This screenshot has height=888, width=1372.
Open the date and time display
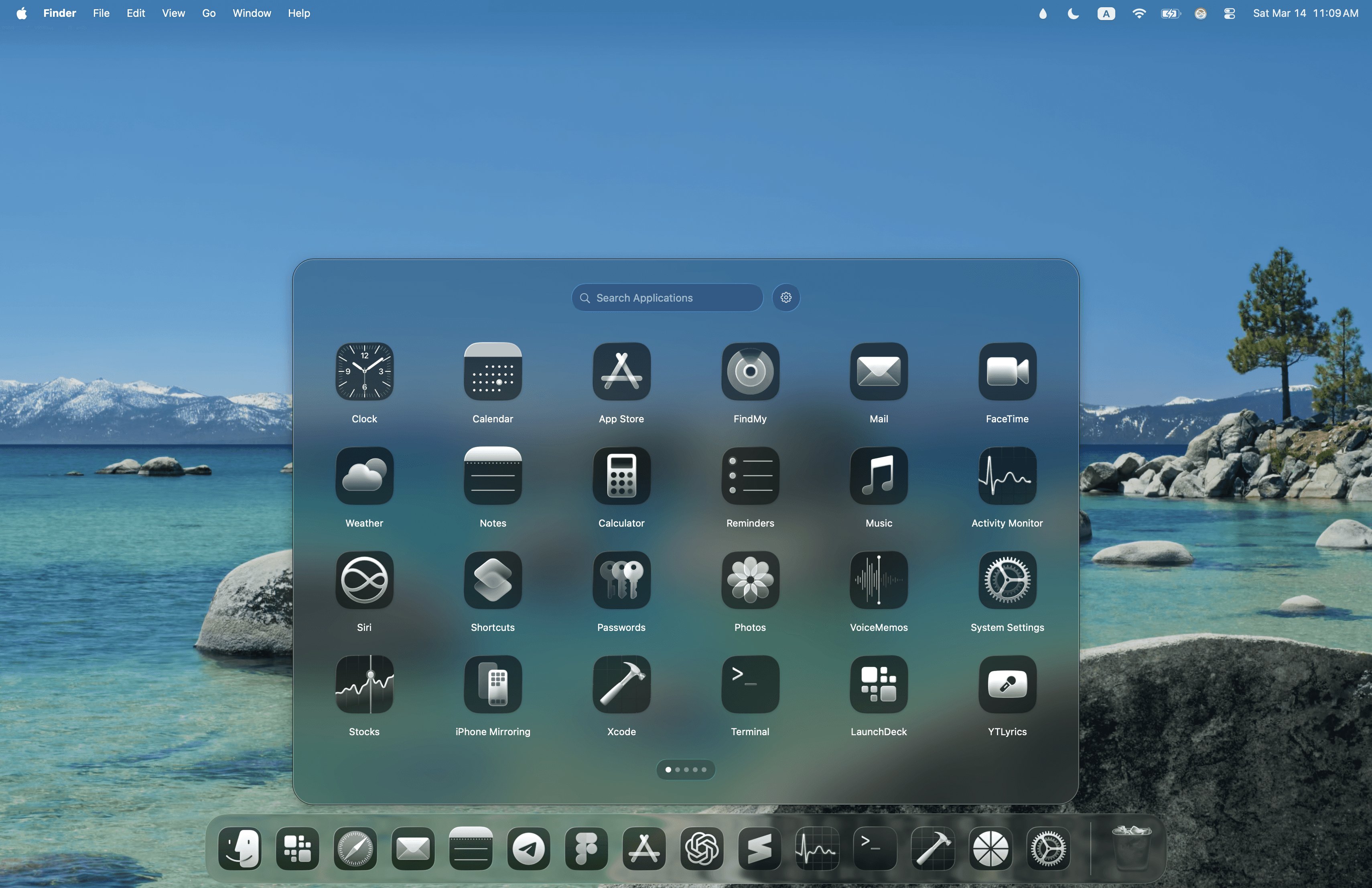(x=1305, y=13)
